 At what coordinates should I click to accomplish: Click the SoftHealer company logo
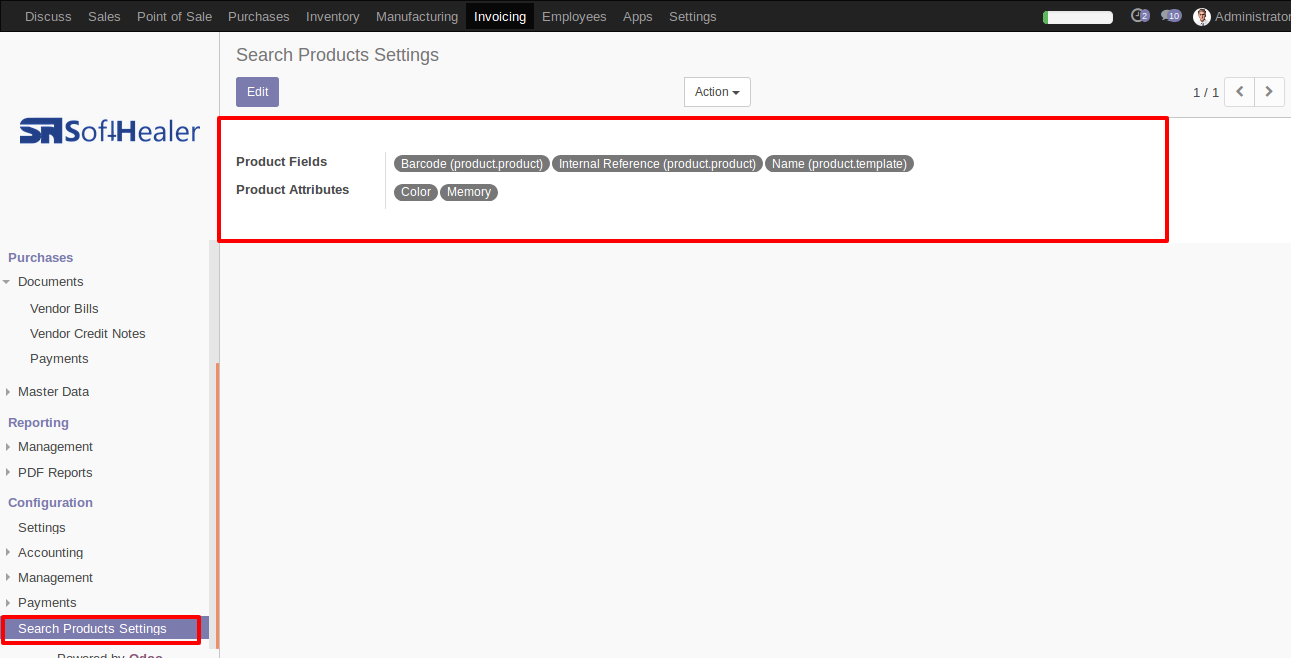(110, 131)
